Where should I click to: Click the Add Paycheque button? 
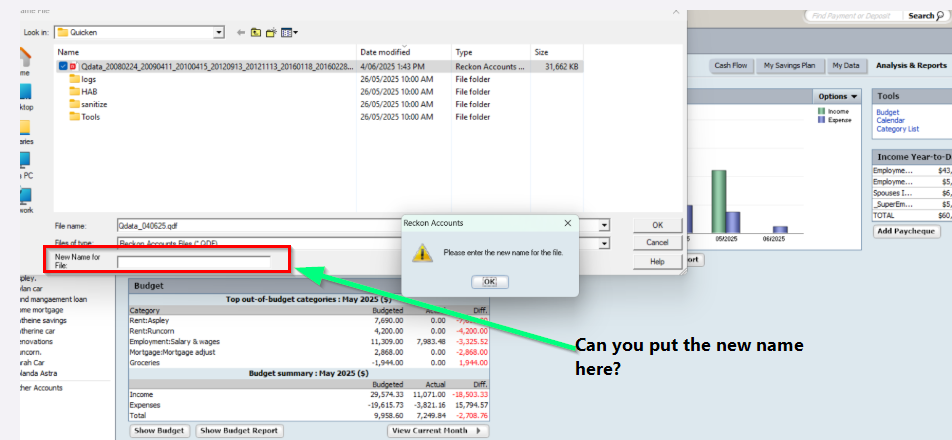pos(906,231)
